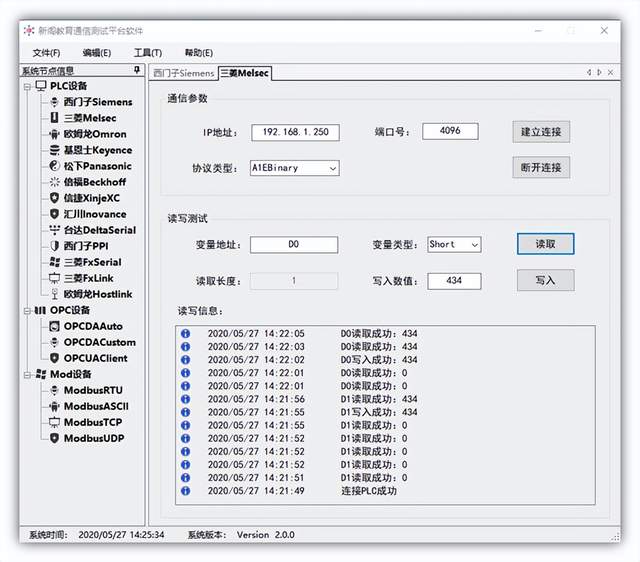
Task: Click the 建立连接 button
Action: coord(541,132)
